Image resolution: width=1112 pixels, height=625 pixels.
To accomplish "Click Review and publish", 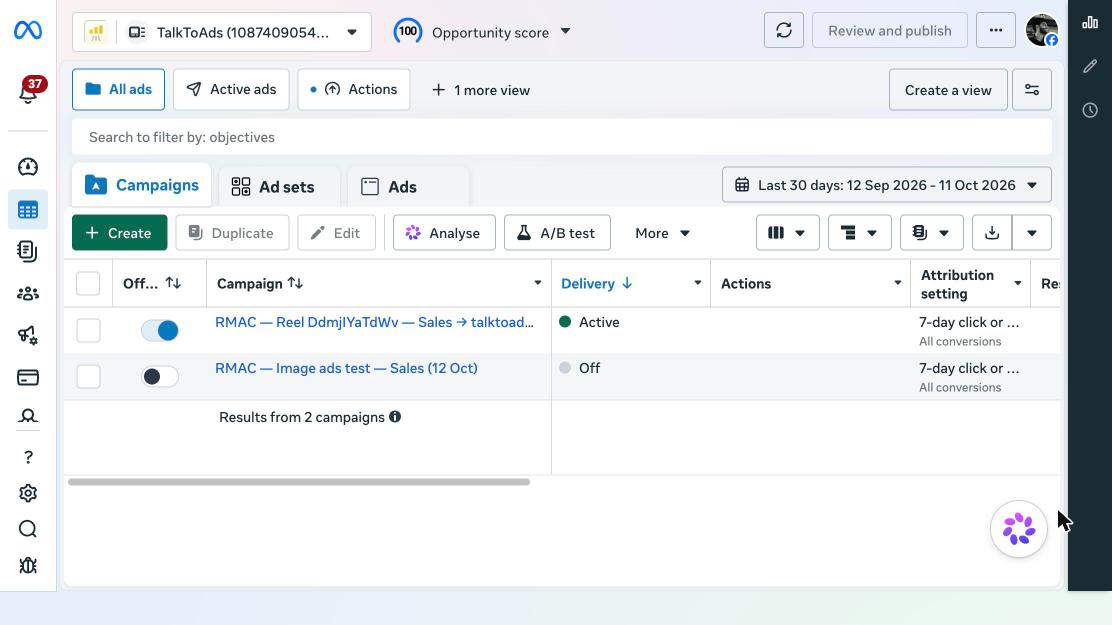I will (889, 31).
